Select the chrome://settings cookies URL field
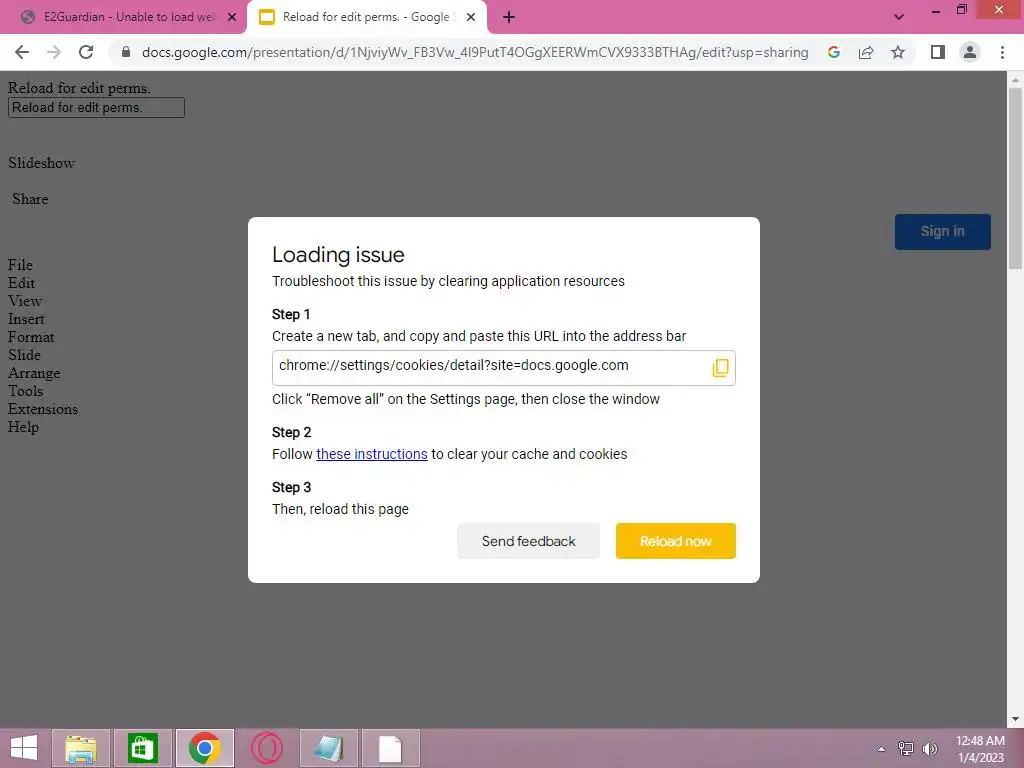The width and height of the screenshot is (1024, 768). [504, 368]
